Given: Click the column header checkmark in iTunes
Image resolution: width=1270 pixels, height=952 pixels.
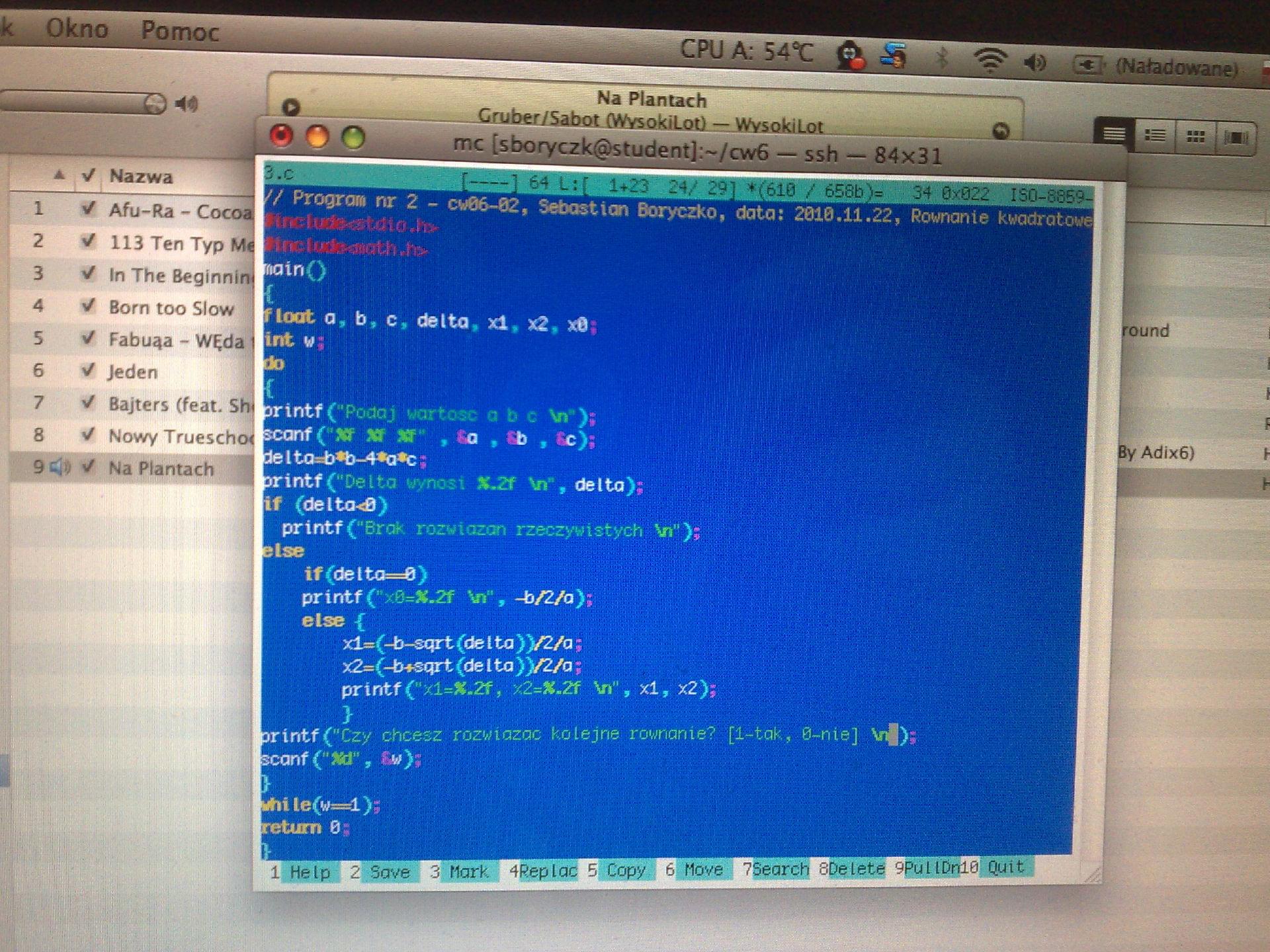Looking at the screenshot, I should pos(88,176).
